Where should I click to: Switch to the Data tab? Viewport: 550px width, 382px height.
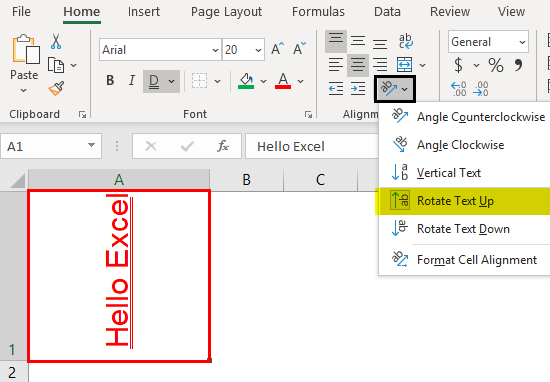(x=387, y=12)
